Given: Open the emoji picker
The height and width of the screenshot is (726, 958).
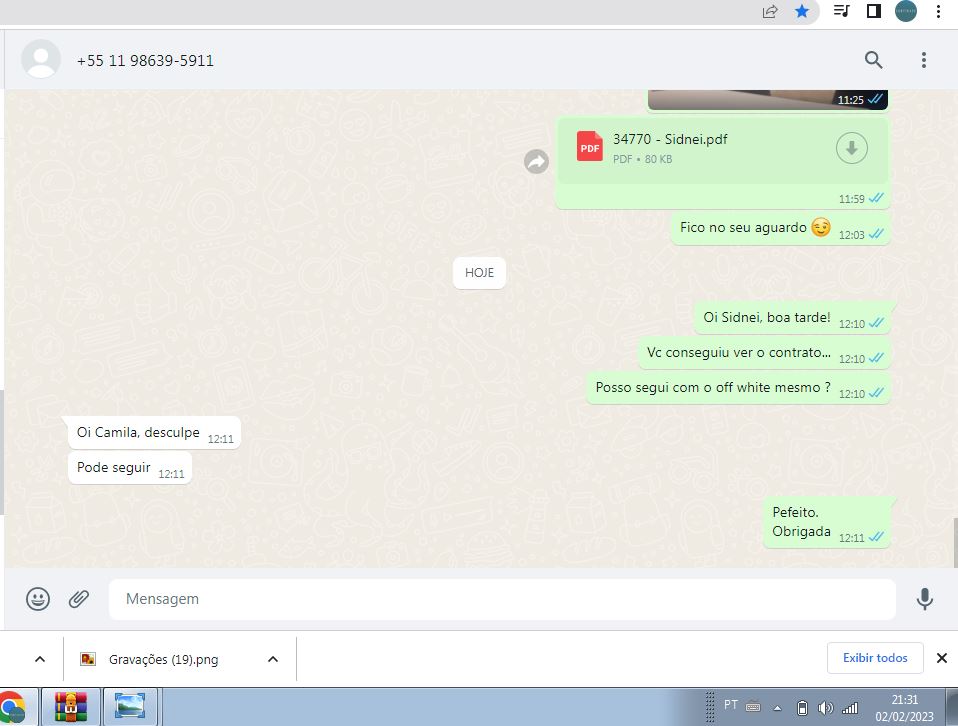Looking at the screenshot, I should [x=38, y=599].
